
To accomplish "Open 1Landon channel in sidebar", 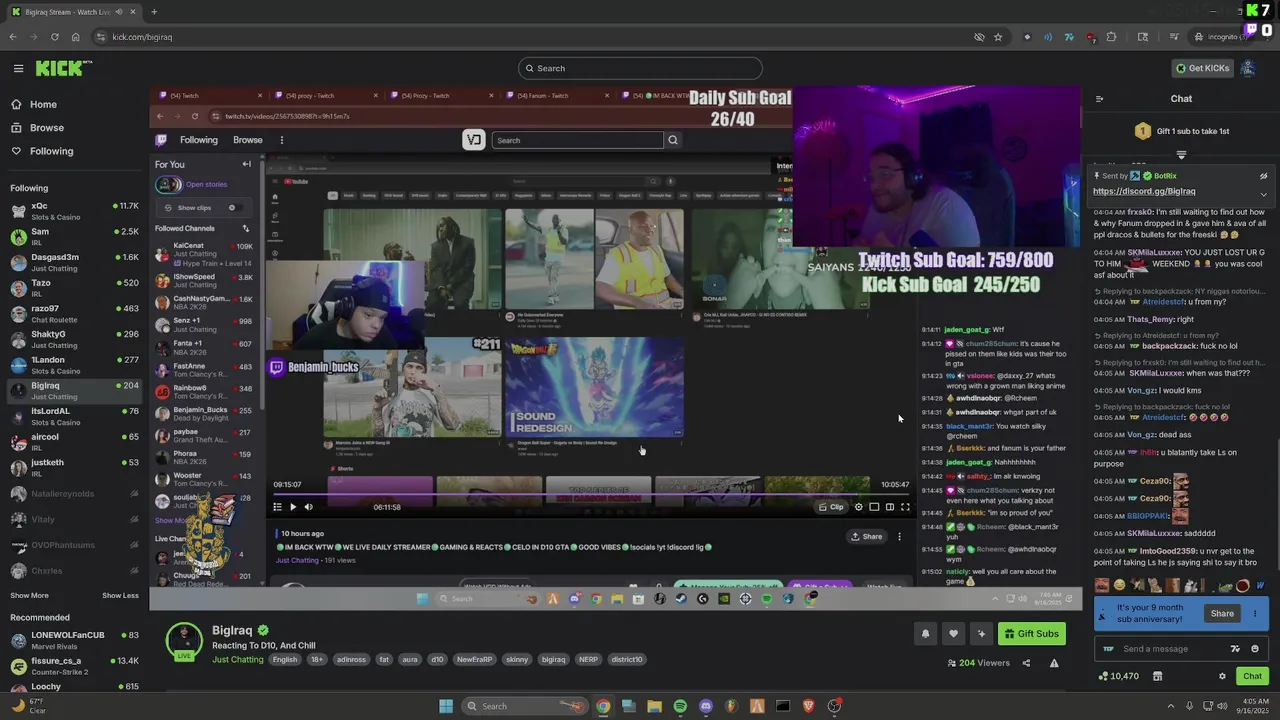I will point(74,365).
